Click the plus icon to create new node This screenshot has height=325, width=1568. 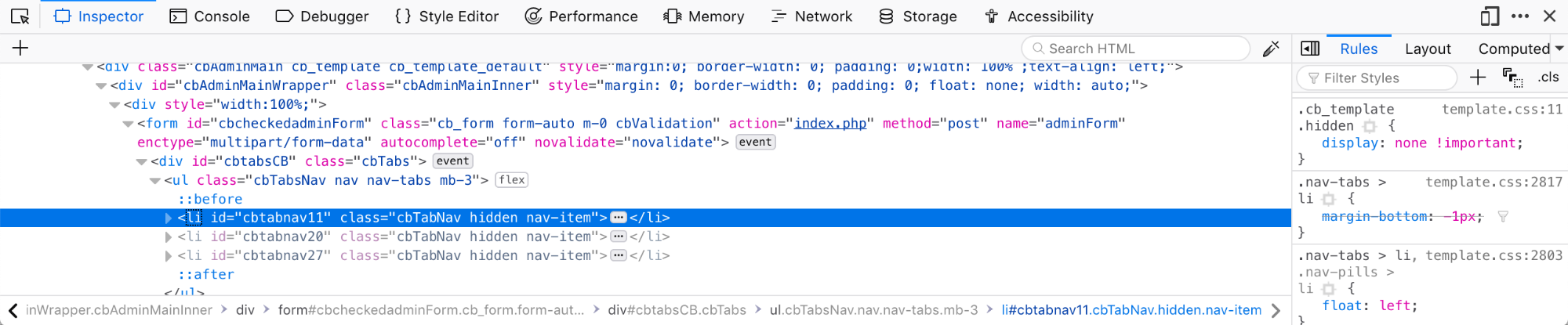coord(20,49)
